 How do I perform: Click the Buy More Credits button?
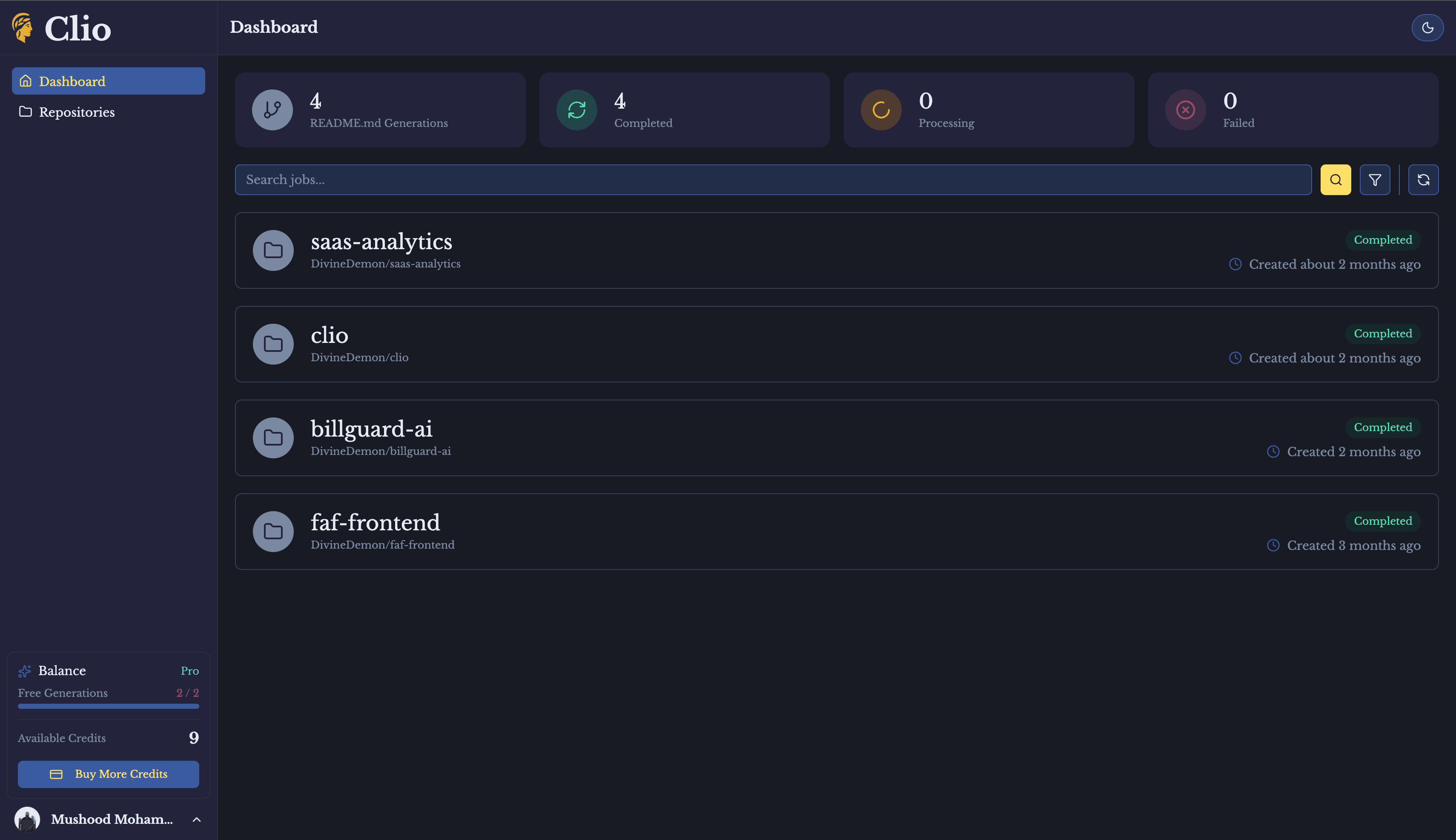tap(108, 774)
